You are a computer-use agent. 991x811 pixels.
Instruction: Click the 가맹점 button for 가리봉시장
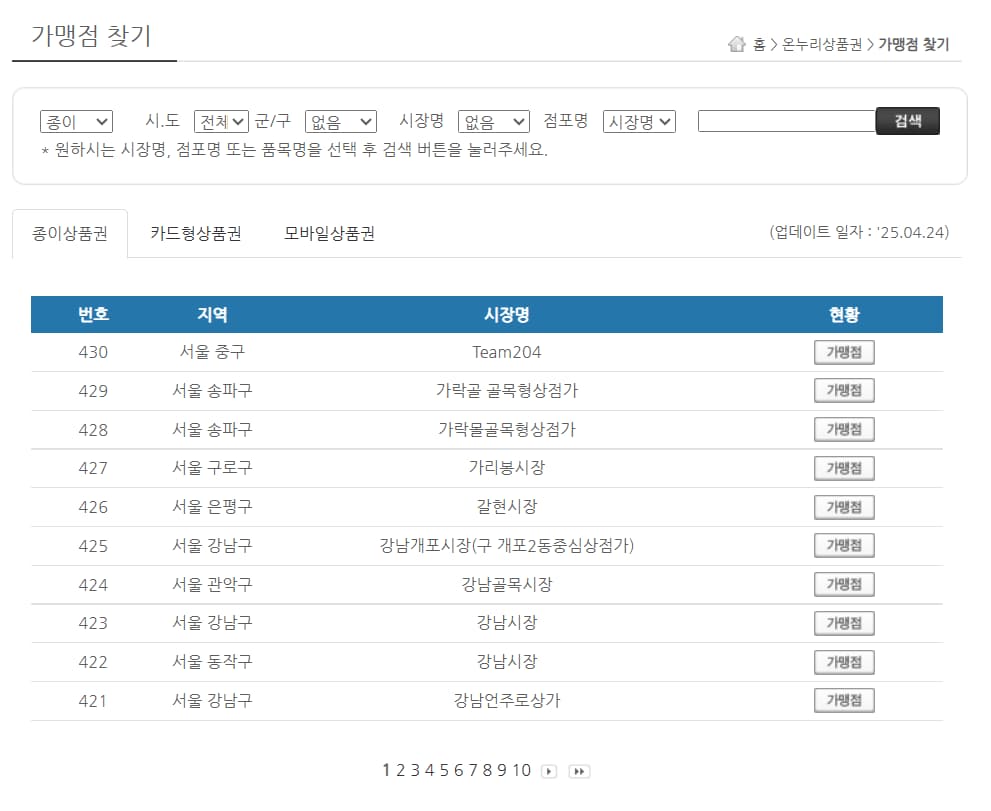pyautogui.click(x=843, y=468)
